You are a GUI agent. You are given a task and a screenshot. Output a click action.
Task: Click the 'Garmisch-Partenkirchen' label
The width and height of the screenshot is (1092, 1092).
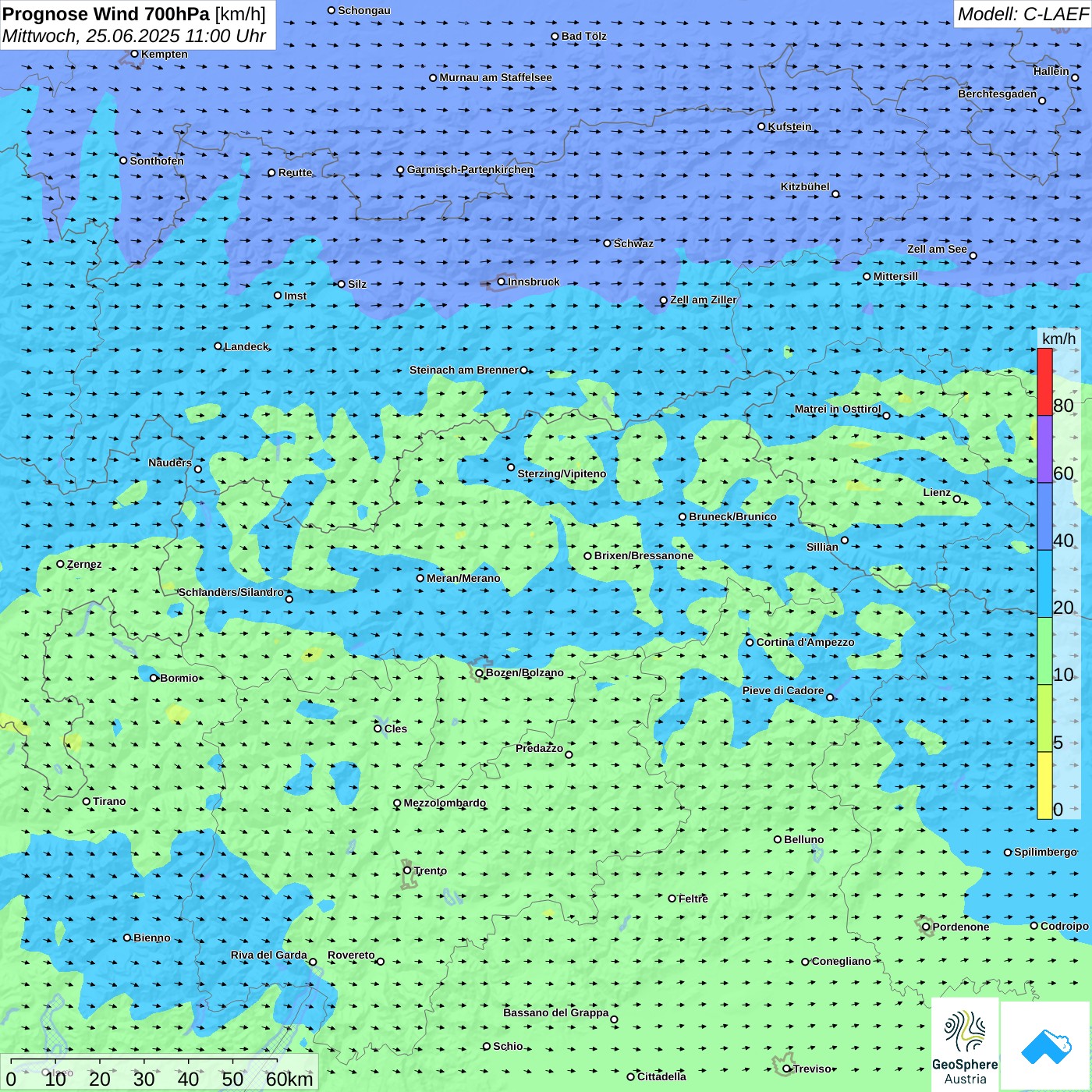pos(470,169)
